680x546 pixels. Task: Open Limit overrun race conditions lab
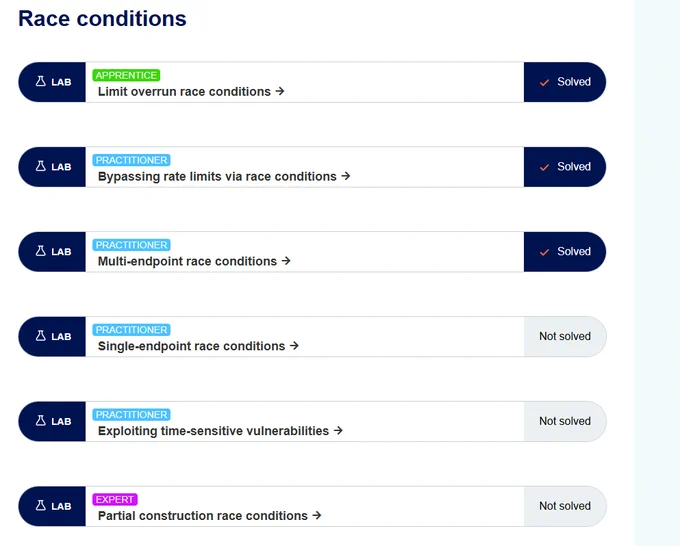point(191,92)
